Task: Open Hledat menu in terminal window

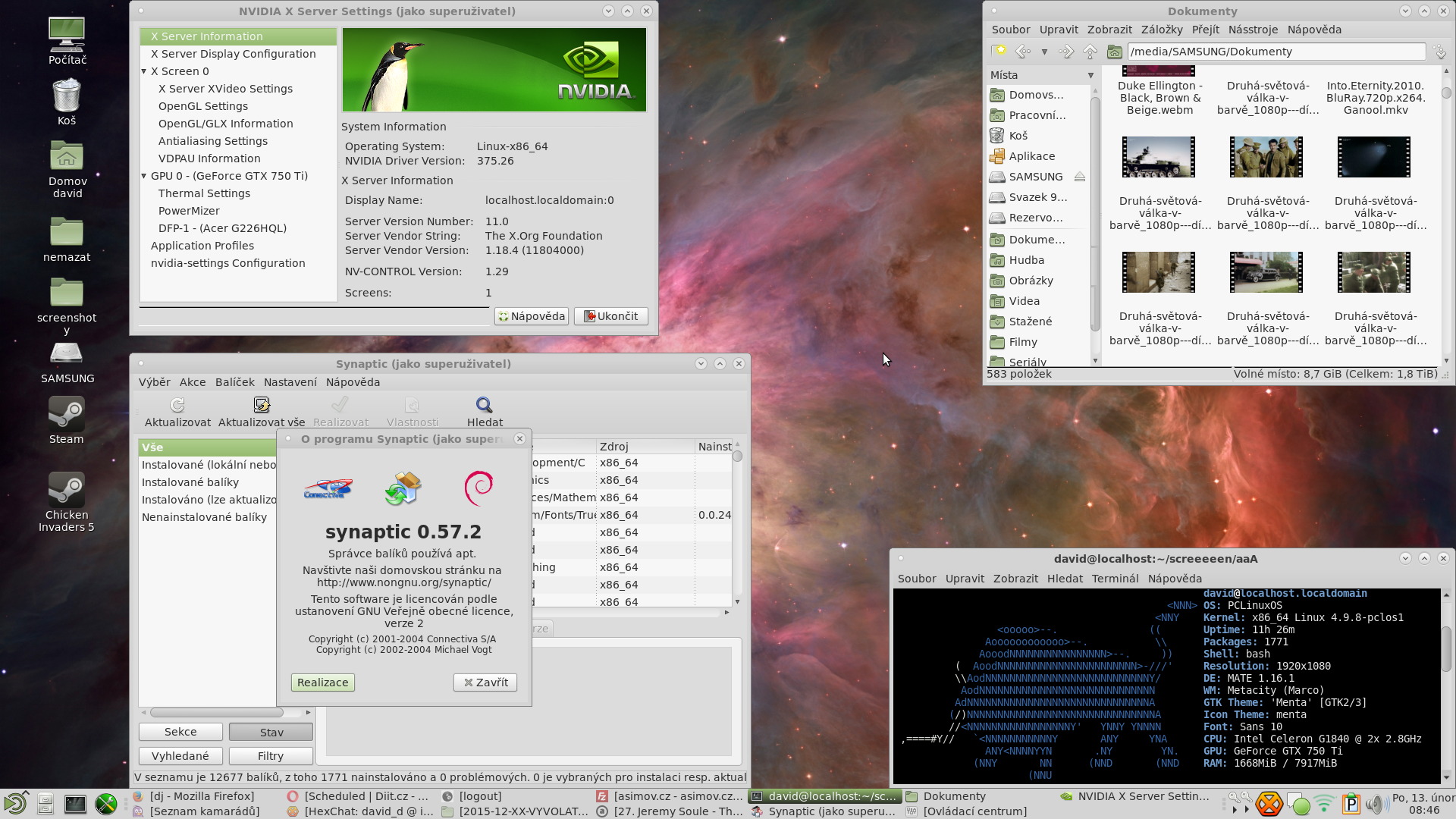Action: click(1065, 579)
